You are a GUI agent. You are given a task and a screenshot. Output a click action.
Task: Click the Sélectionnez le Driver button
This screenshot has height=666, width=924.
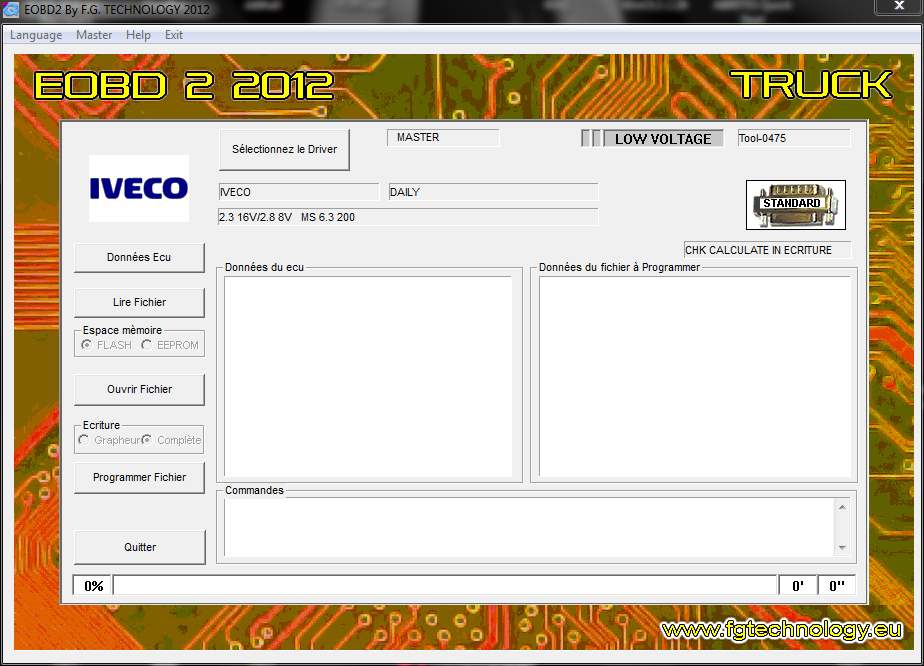(x=284, y=150)
